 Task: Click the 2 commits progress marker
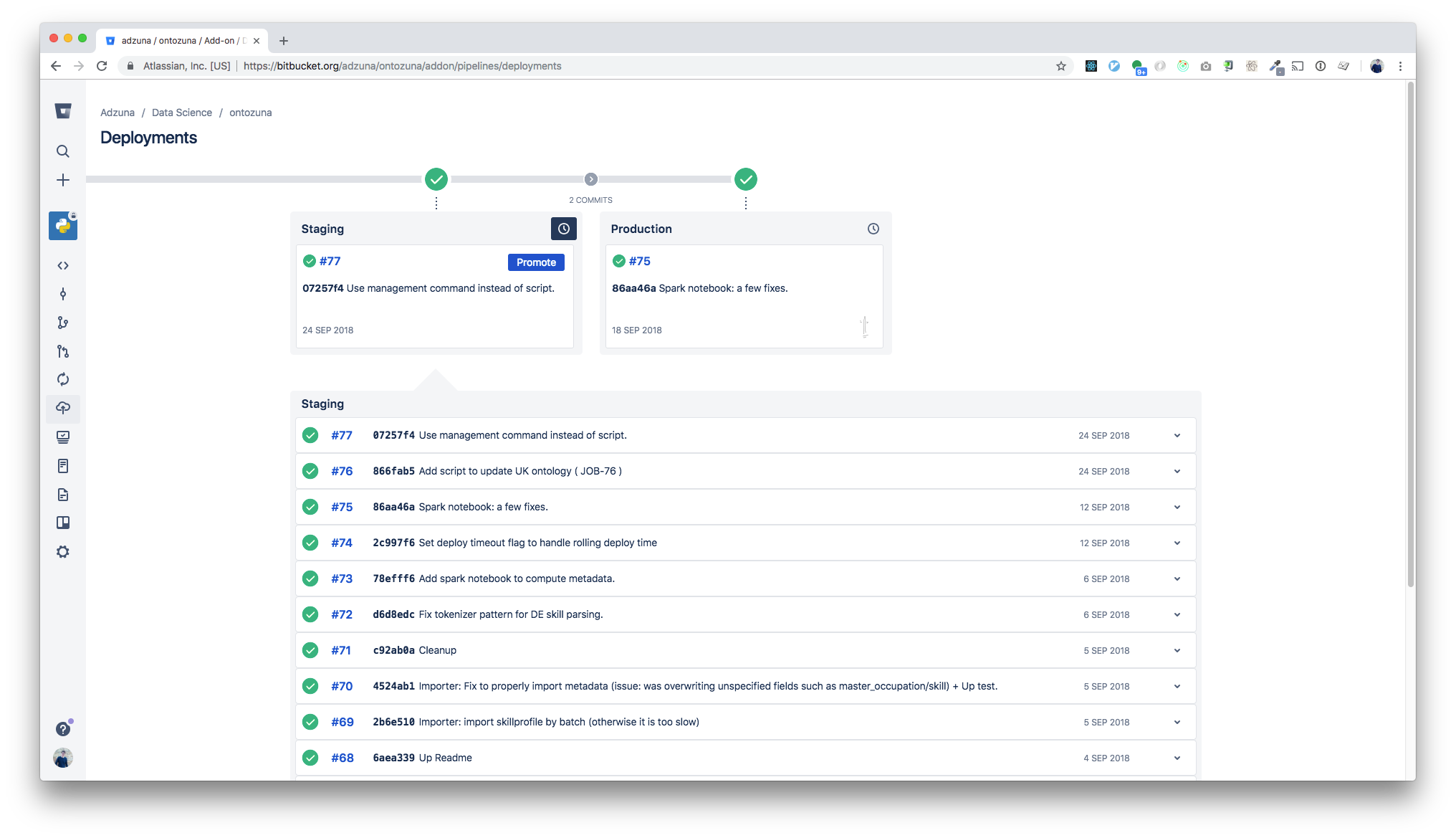[590, 179]
